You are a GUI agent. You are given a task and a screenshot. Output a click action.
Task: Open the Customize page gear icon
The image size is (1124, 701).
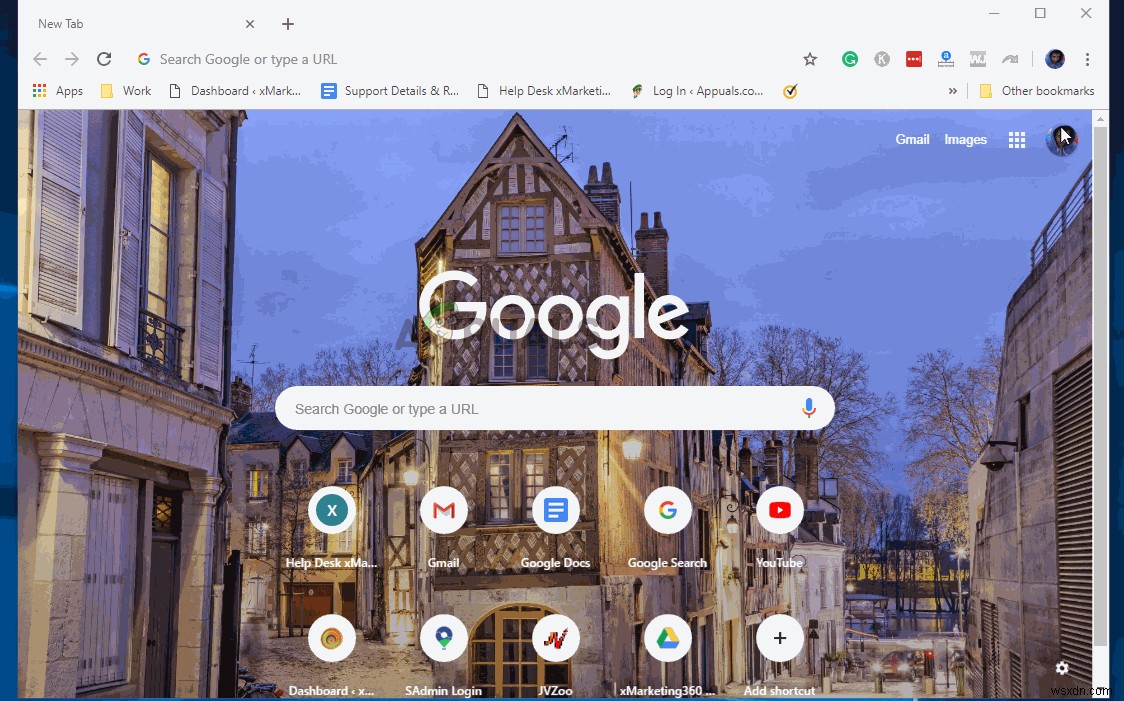pyautogui.click(x=1062, y=667)
